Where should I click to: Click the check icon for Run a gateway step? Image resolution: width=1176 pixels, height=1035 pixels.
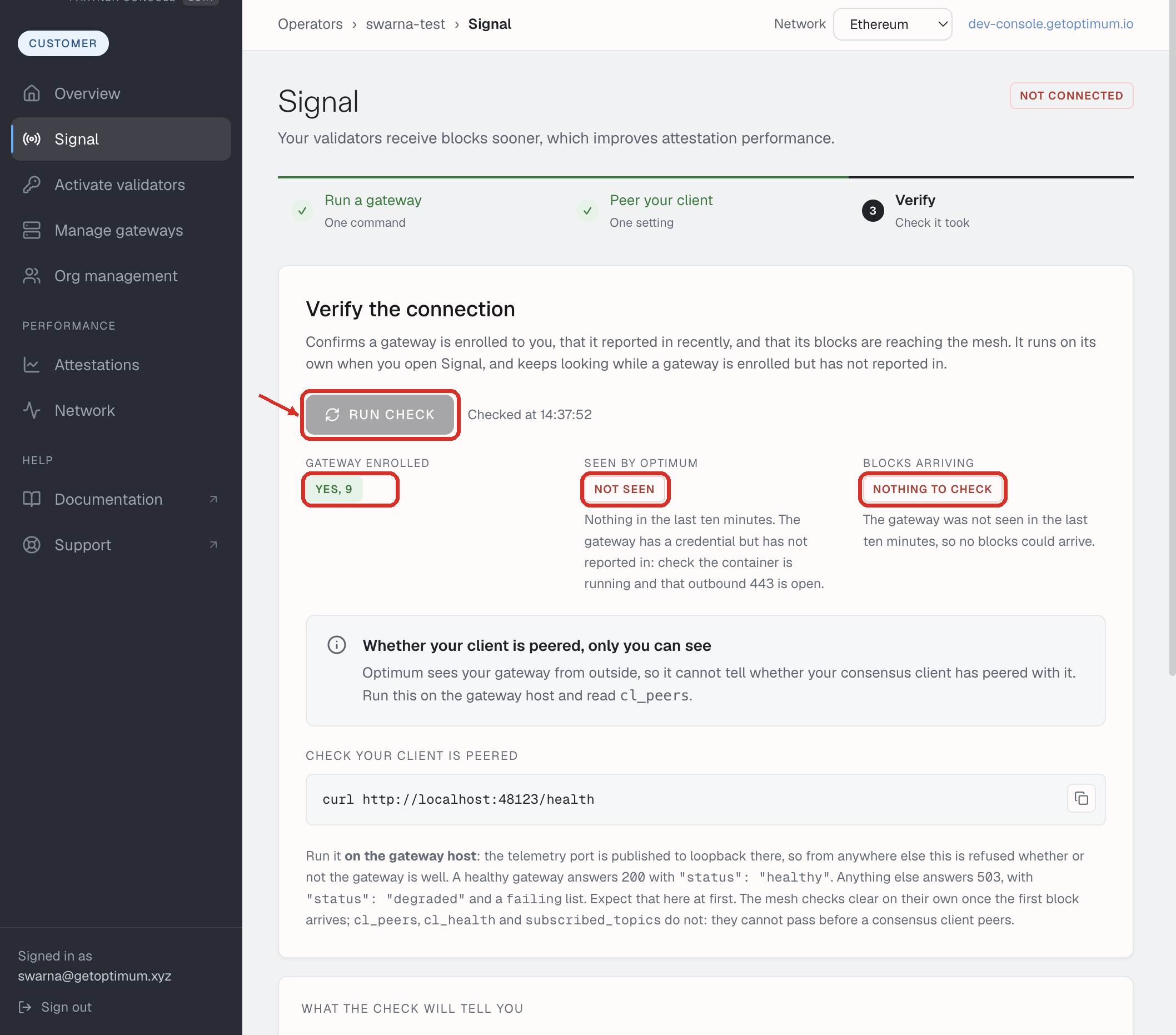point(302,211)
